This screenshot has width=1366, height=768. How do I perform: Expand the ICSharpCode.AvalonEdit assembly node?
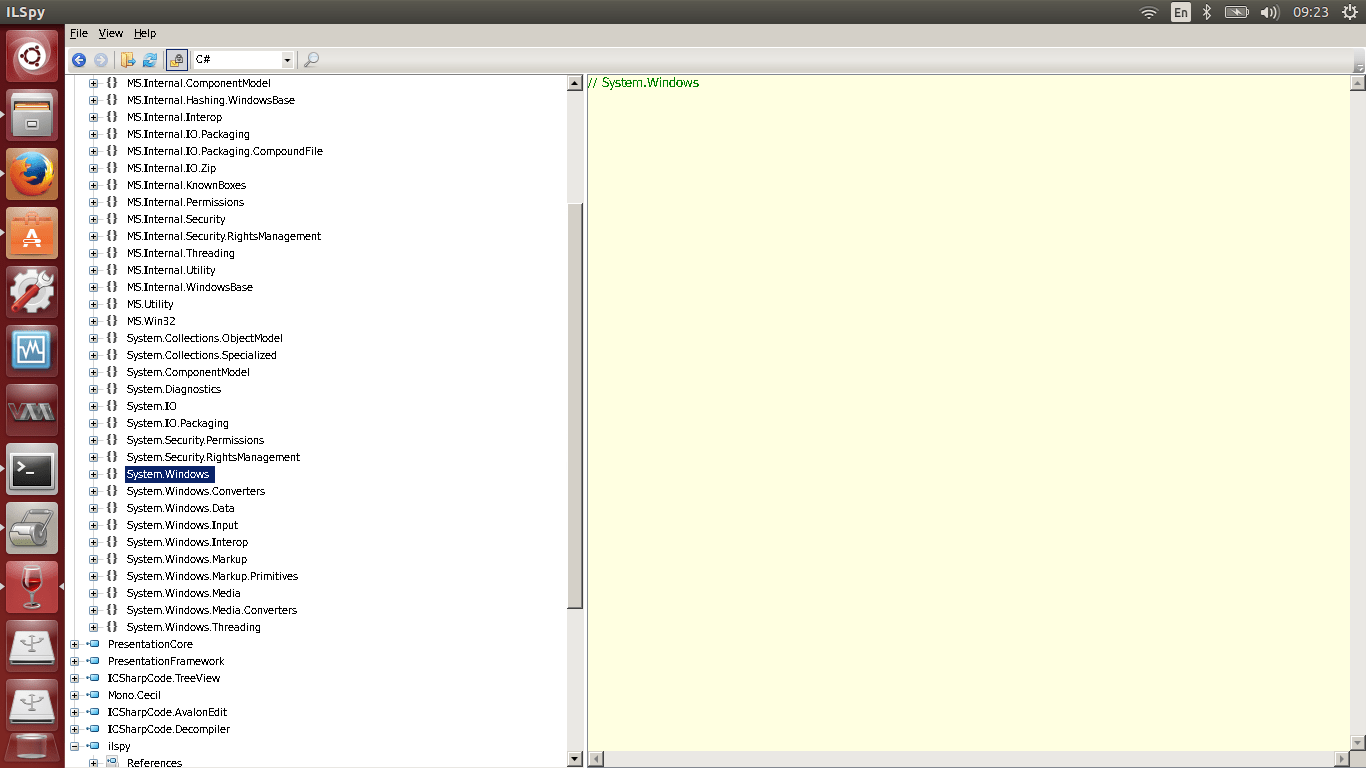tap(74, 712)
